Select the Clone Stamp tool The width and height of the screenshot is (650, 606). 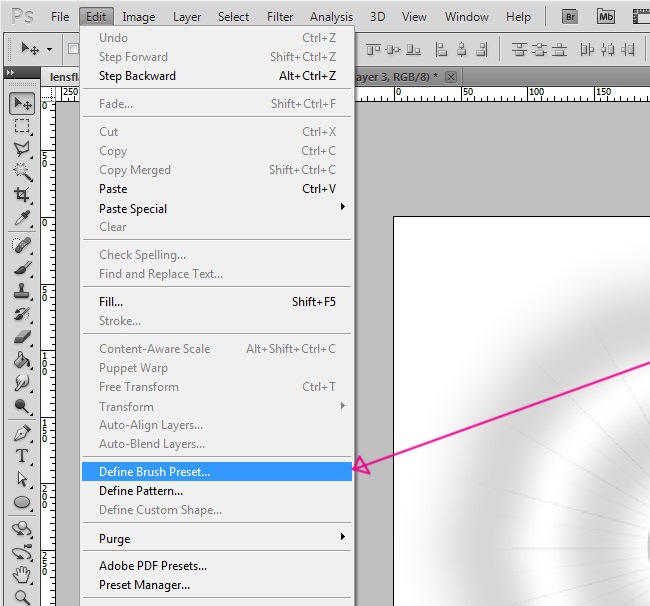[22, 291]
